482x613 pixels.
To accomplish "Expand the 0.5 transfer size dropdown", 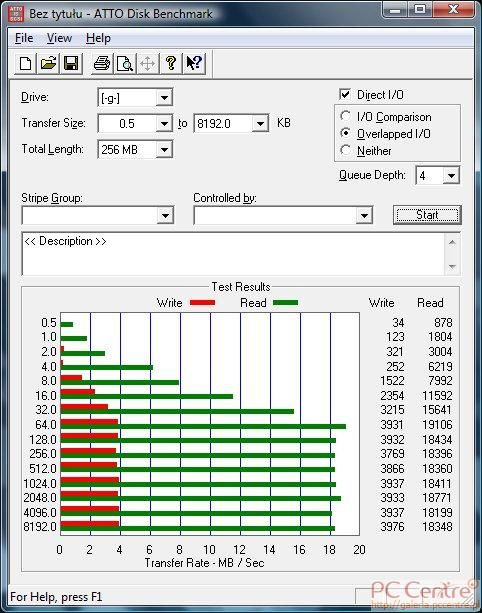I will pos(164,124).
